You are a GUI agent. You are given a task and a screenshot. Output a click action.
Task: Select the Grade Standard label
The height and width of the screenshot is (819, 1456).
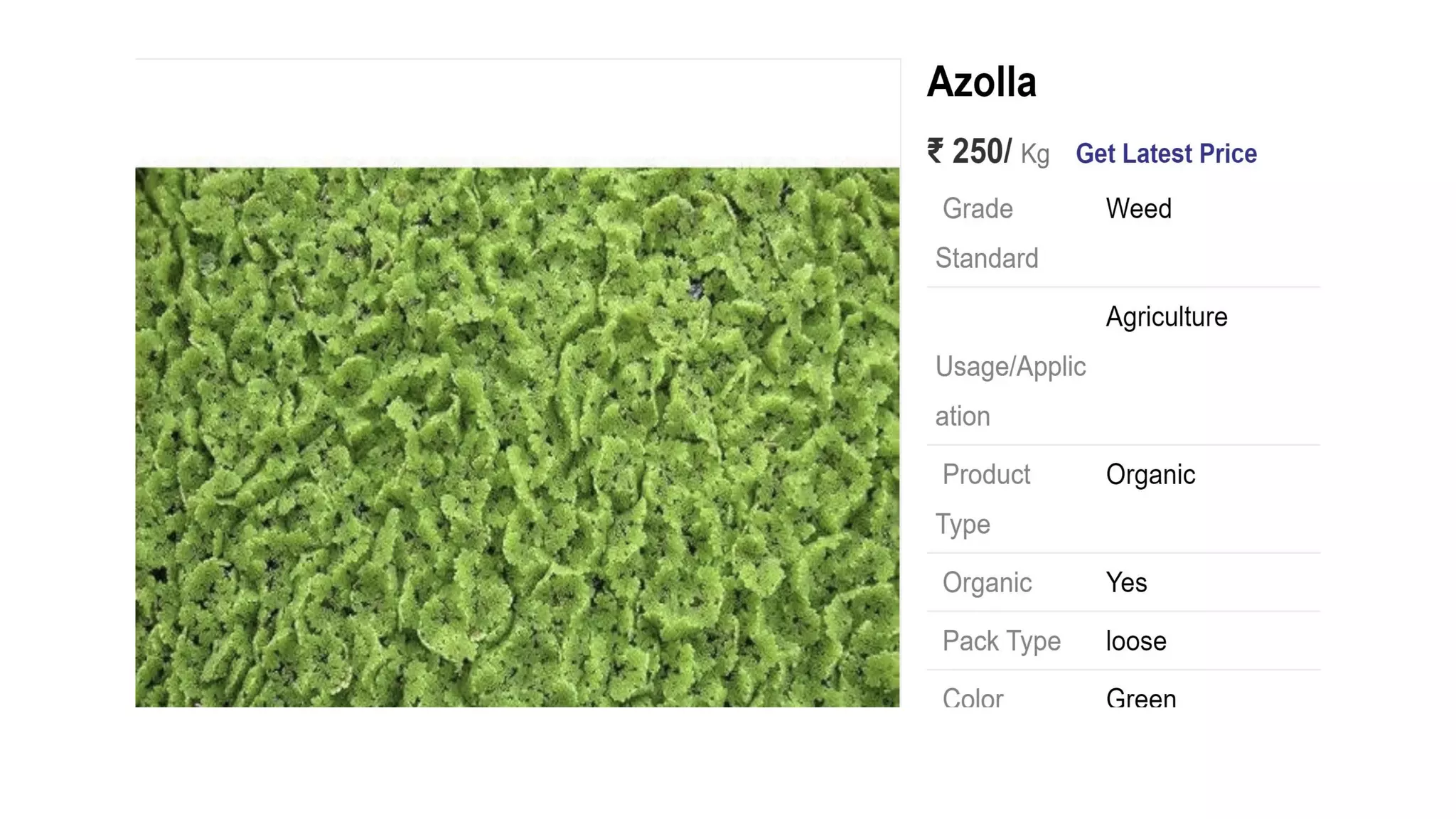click(x=986, y=233)
